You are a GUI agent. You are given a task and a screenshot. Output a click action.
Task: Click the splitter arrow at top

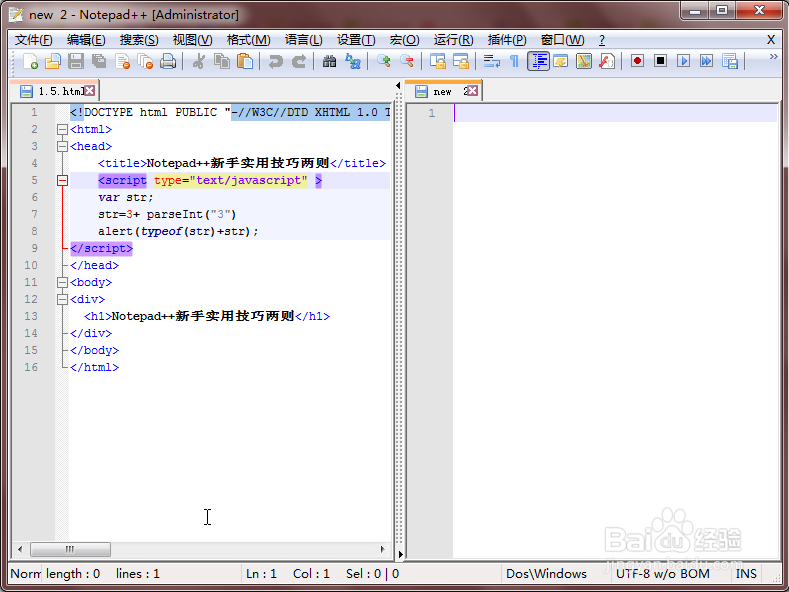point(399,86)
